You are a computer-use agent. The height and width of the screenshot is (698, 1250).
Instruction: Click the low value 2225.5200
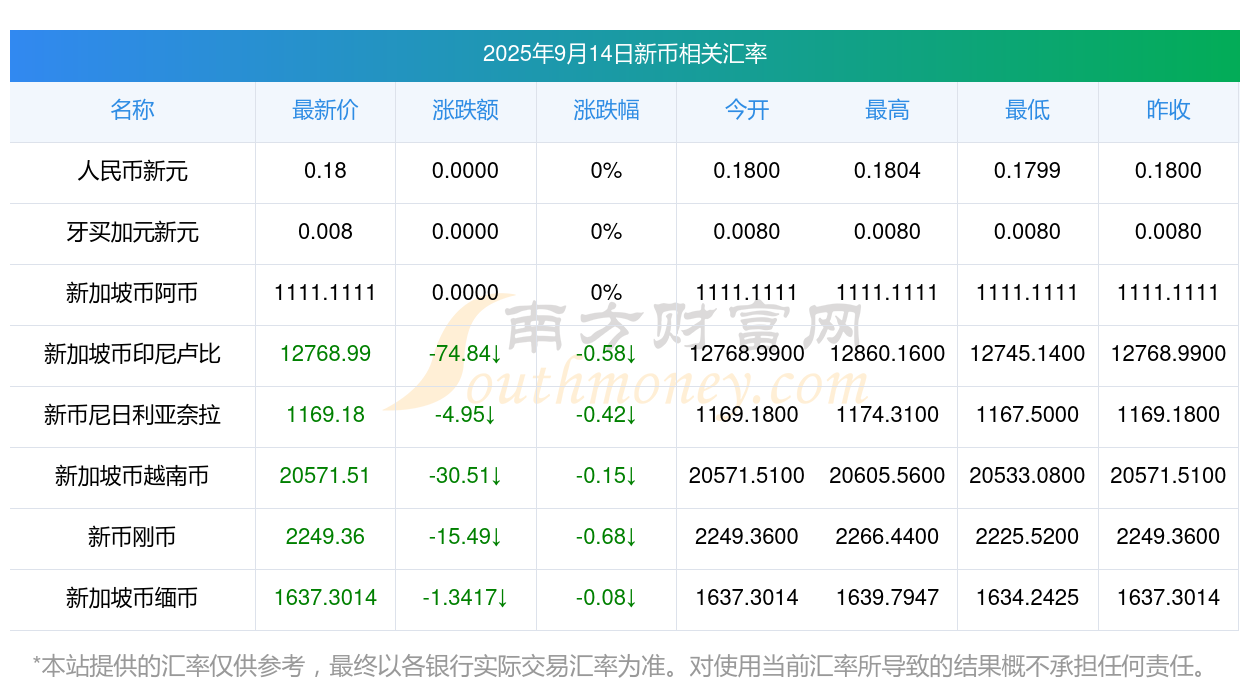1028,537
